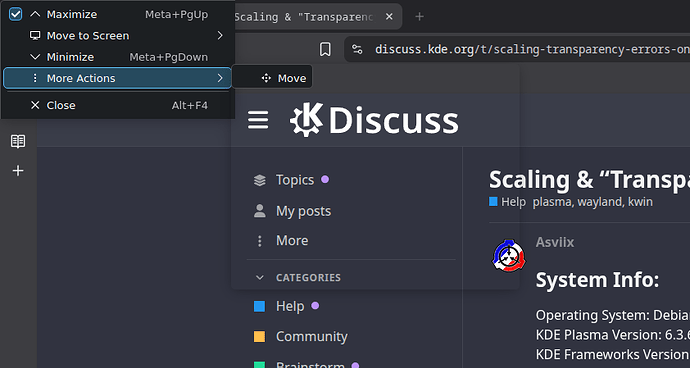Click the KDE Plasma Version line
The image size is (690, 368).
pos(613,335)
